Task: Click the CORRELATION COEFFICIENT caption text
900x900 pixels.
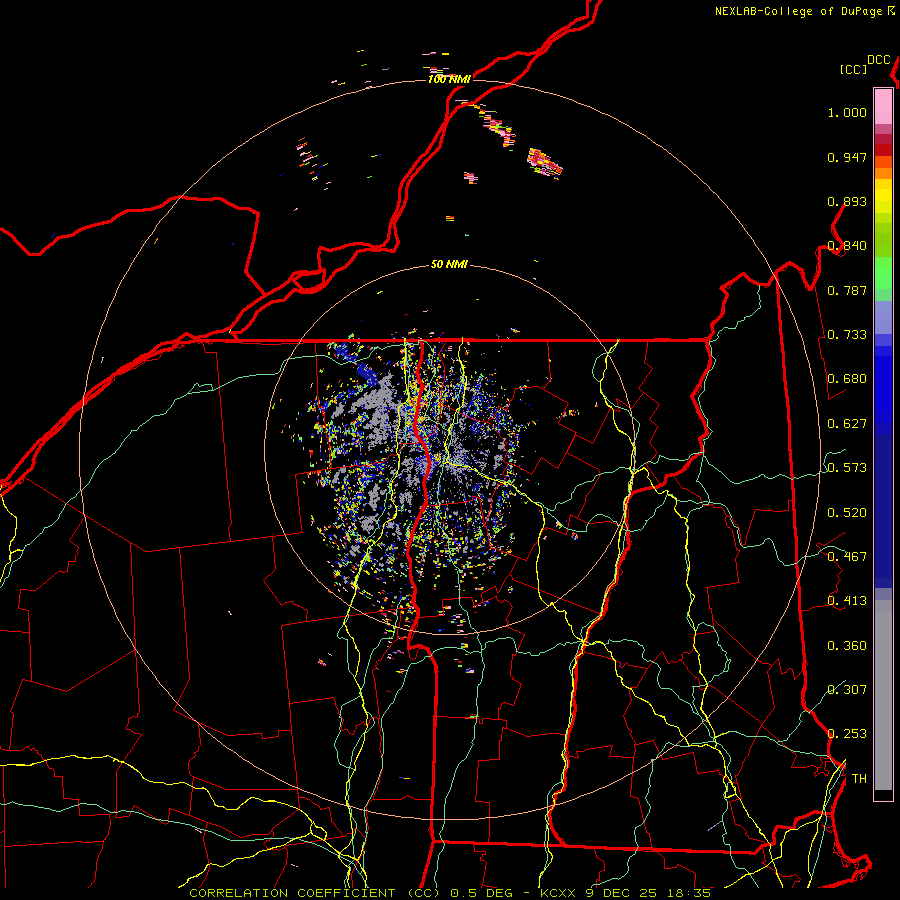Action: pyautogui.click(x=292, y=893)
